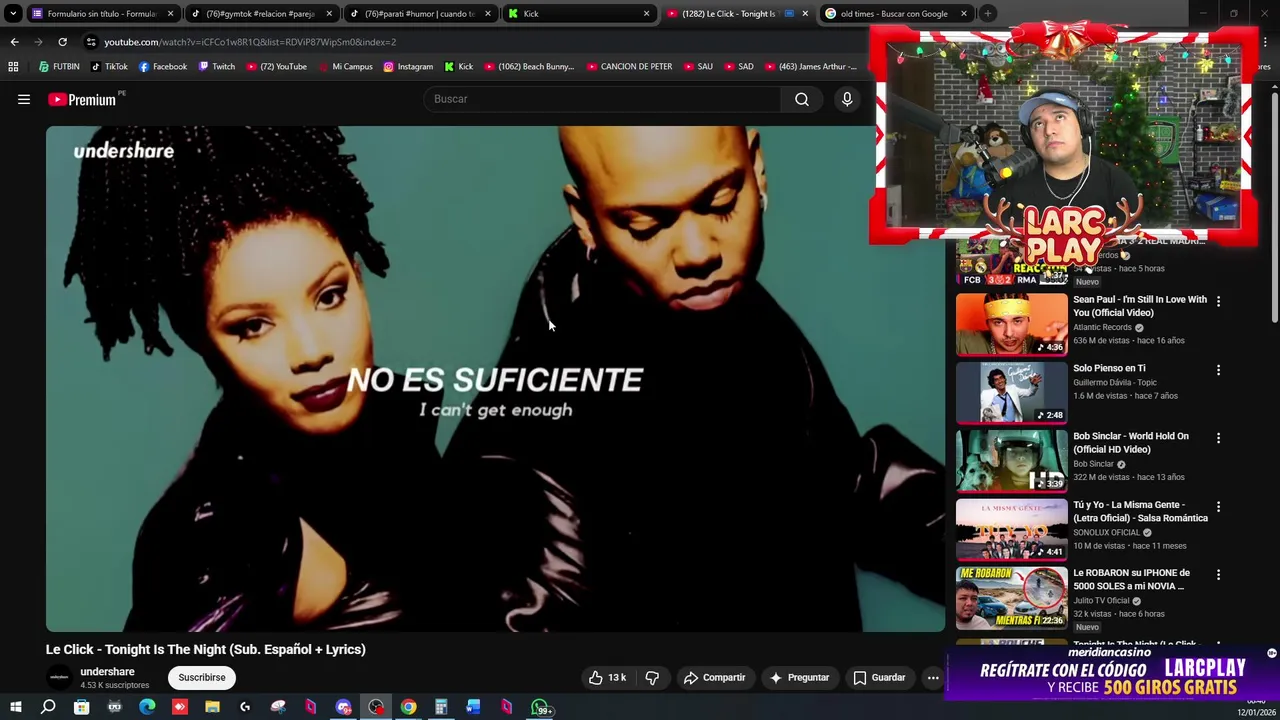Open the Instagram bookmark

[x=408, y=67]
